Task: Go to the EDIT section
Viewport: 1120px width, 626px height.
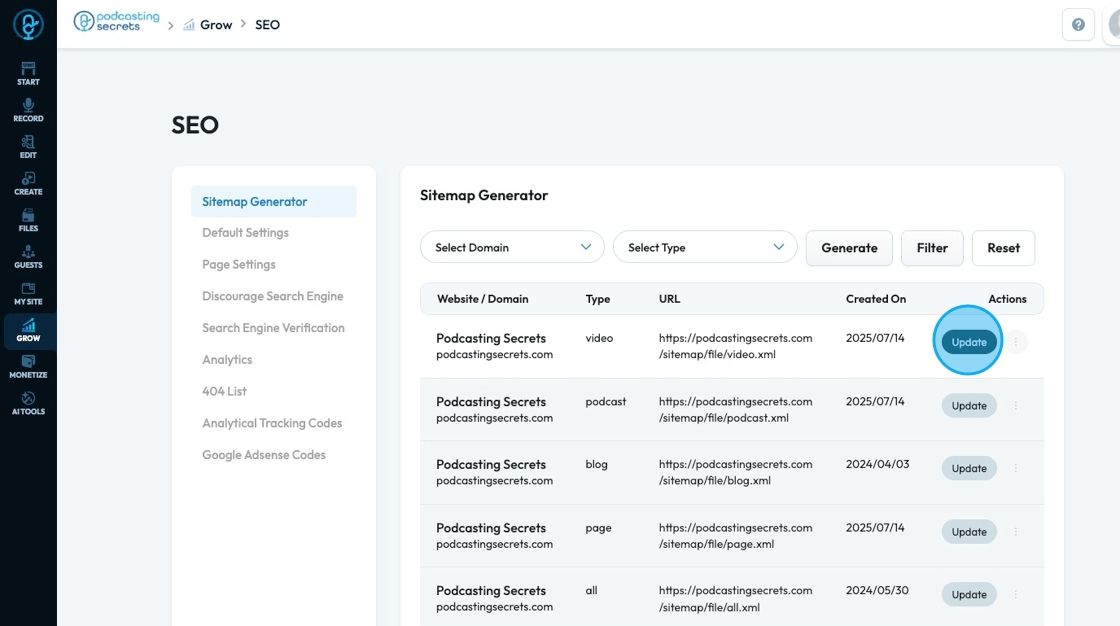Action: tap(28, 147)
